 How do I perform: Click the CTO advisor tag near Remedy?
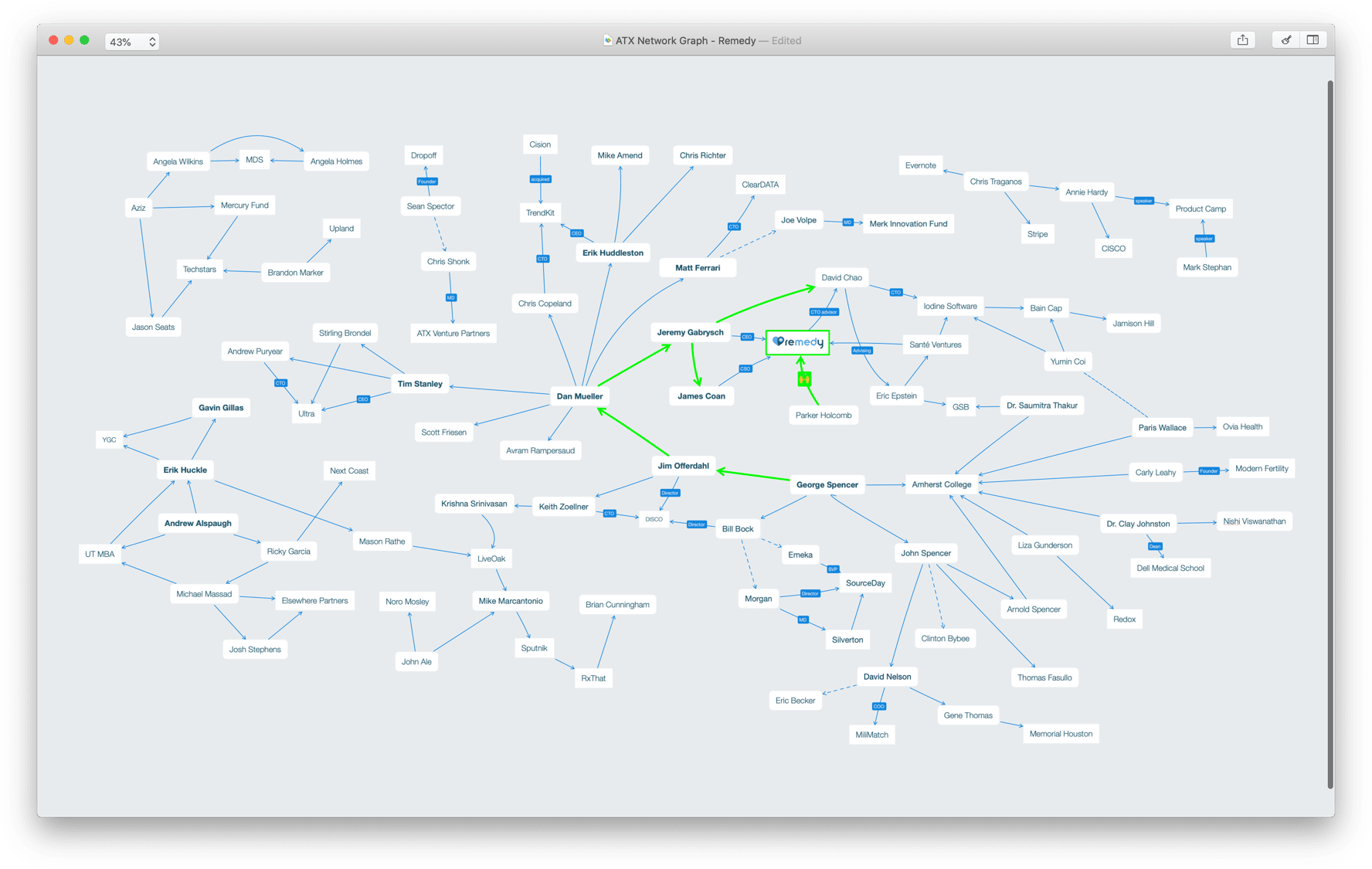(824, 312)
